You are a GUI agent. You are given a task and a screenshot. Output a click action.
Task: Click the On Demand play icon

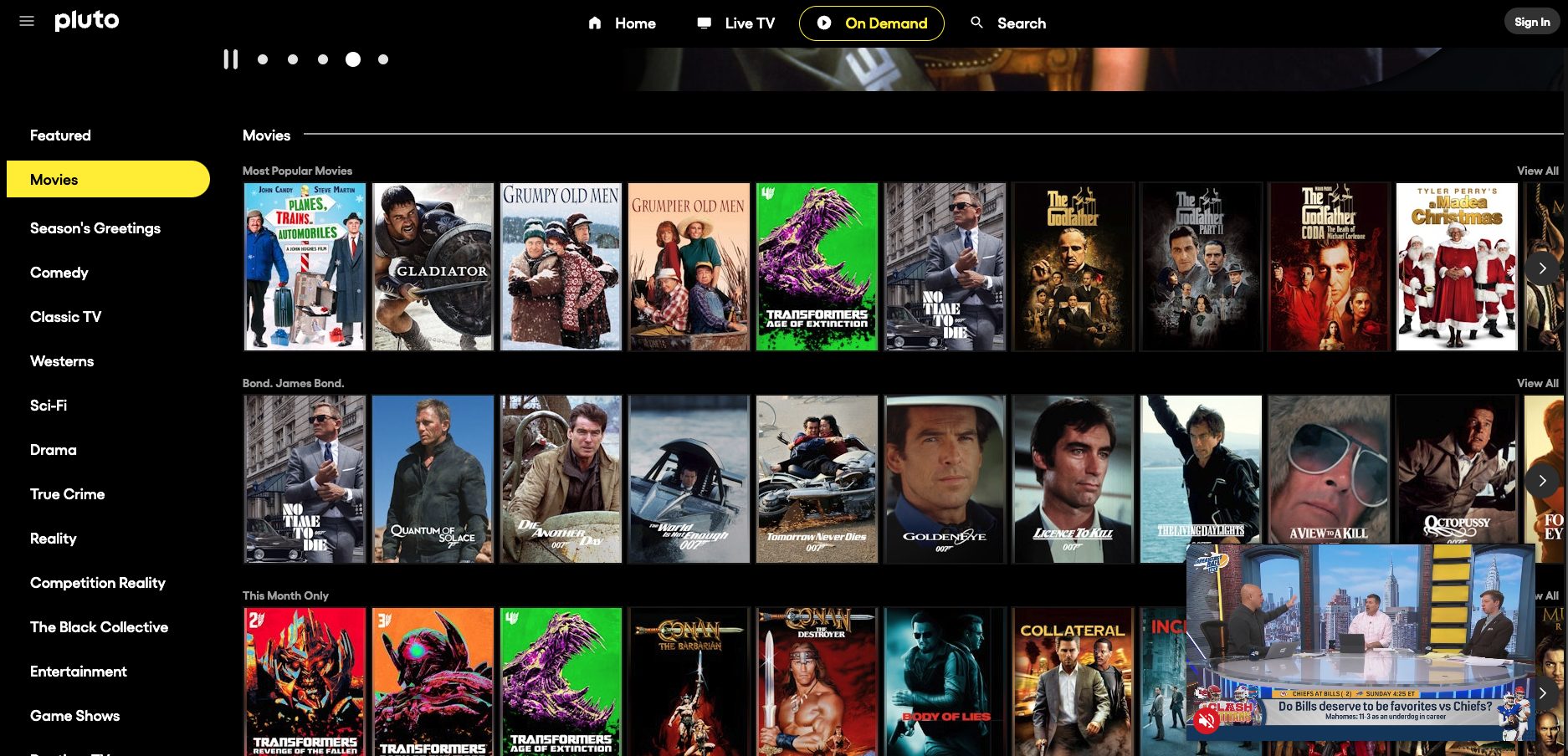(x=822, y=23)
